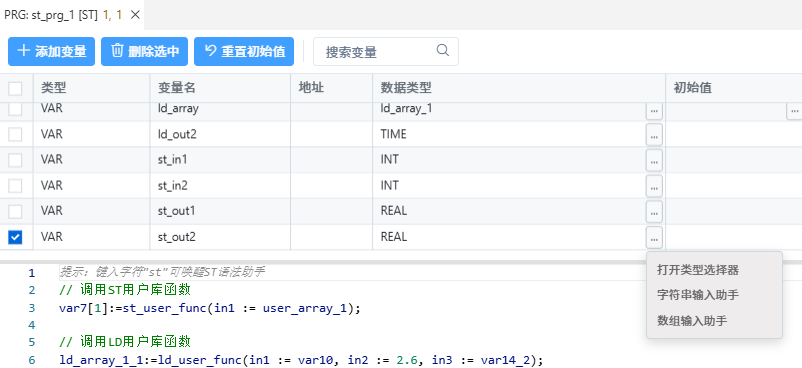802x368 pixels.
Task: Focus the 搜索变量 search field
Action: click(x=386, y=51)
